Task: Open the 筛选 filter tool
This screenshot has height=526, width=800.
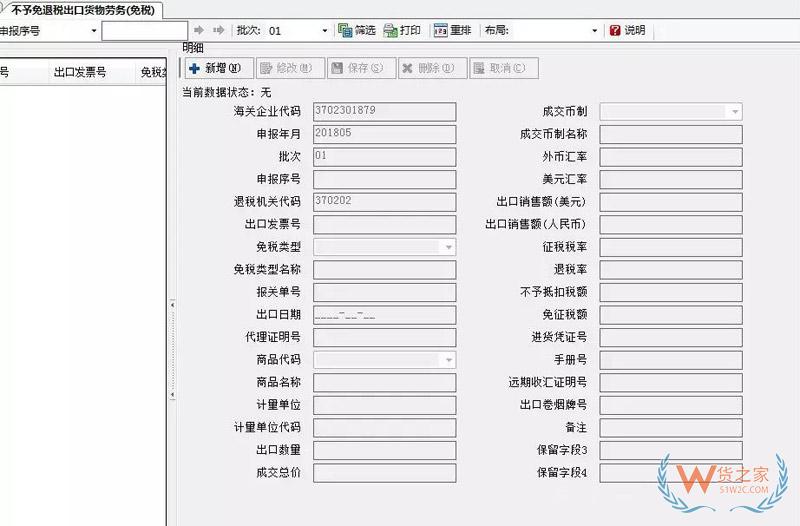Action: click(357, 31)
